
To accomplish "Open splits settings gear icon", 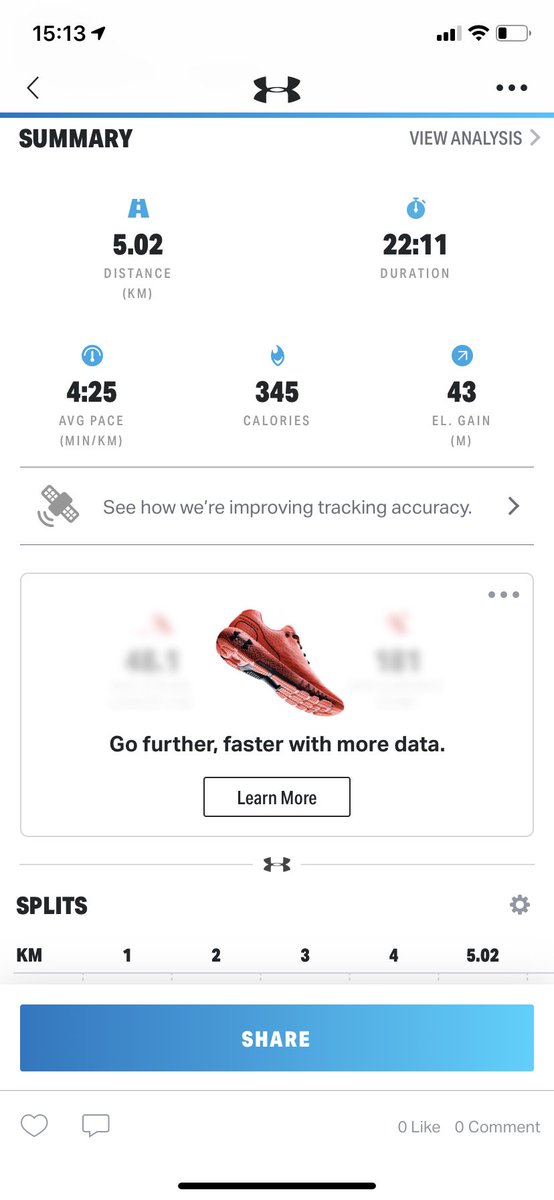I will click(519, 905).
